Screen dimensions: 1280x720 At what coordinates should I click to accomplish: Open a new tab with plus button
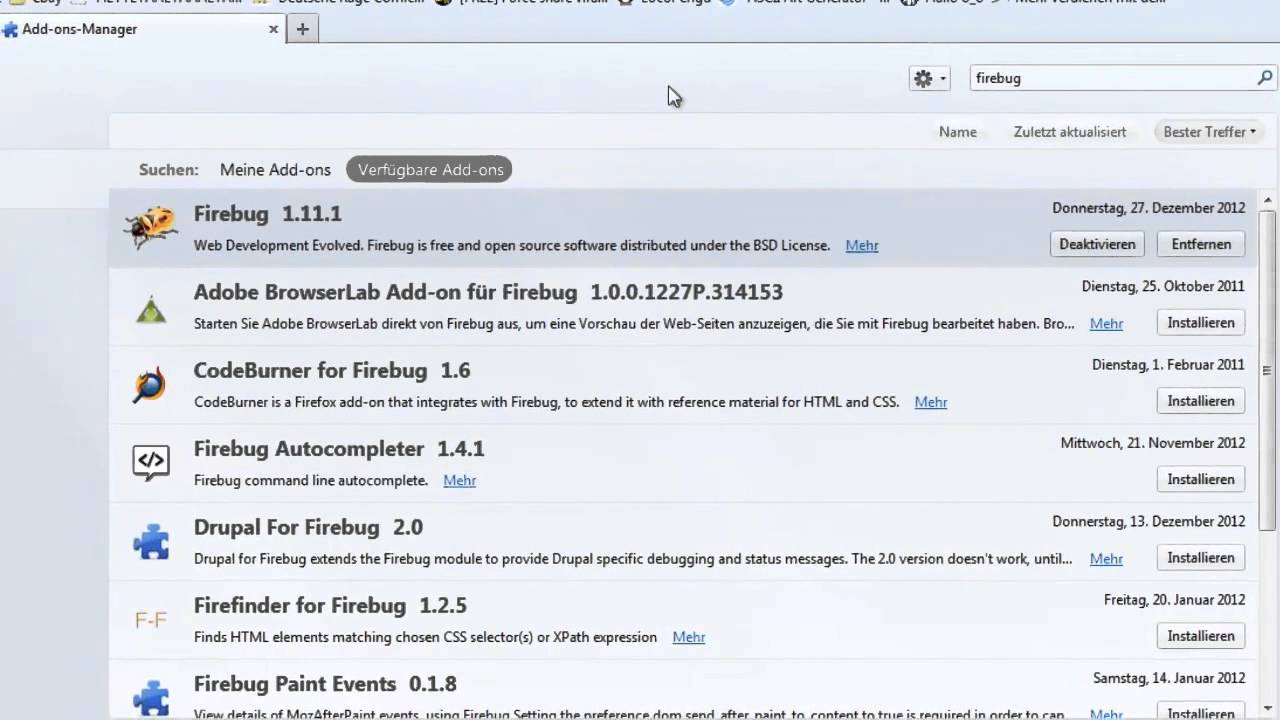302,29
